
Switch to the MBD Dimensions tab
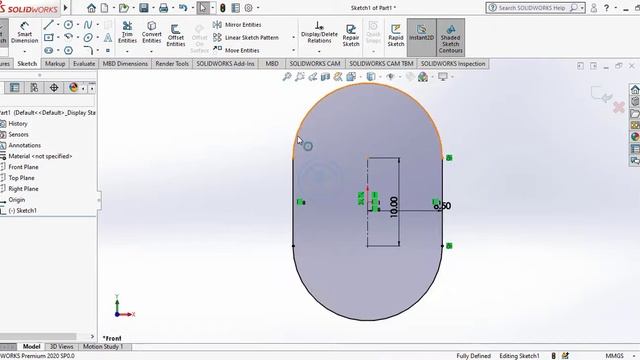coord(125,64)
